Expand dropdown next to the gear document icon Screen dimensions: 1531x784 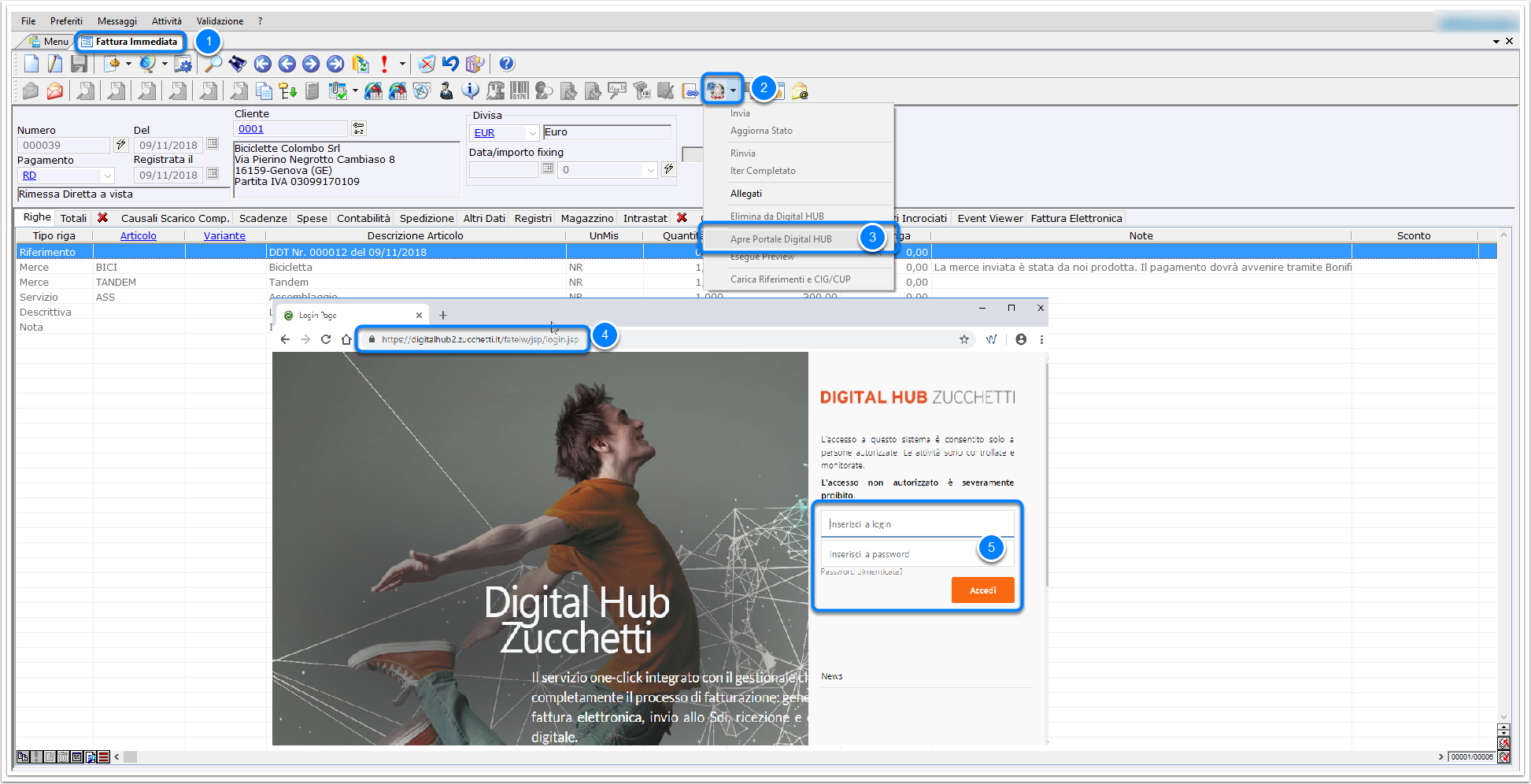(128, 64)
